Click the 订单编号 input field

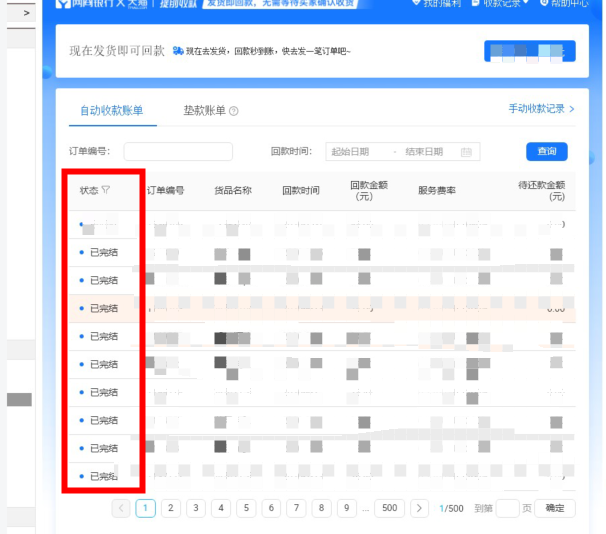178,152
